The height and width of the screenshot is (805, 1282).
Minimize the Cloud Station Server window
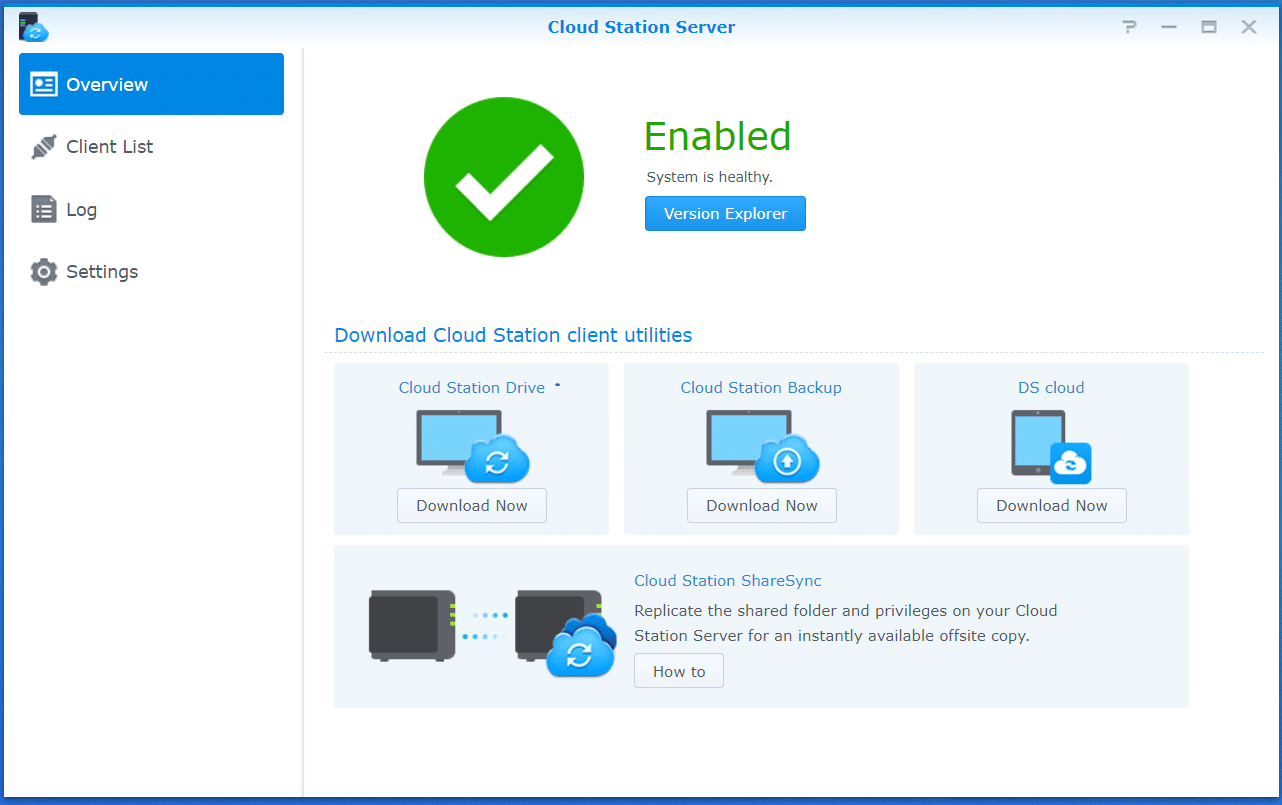[1169, 27]
